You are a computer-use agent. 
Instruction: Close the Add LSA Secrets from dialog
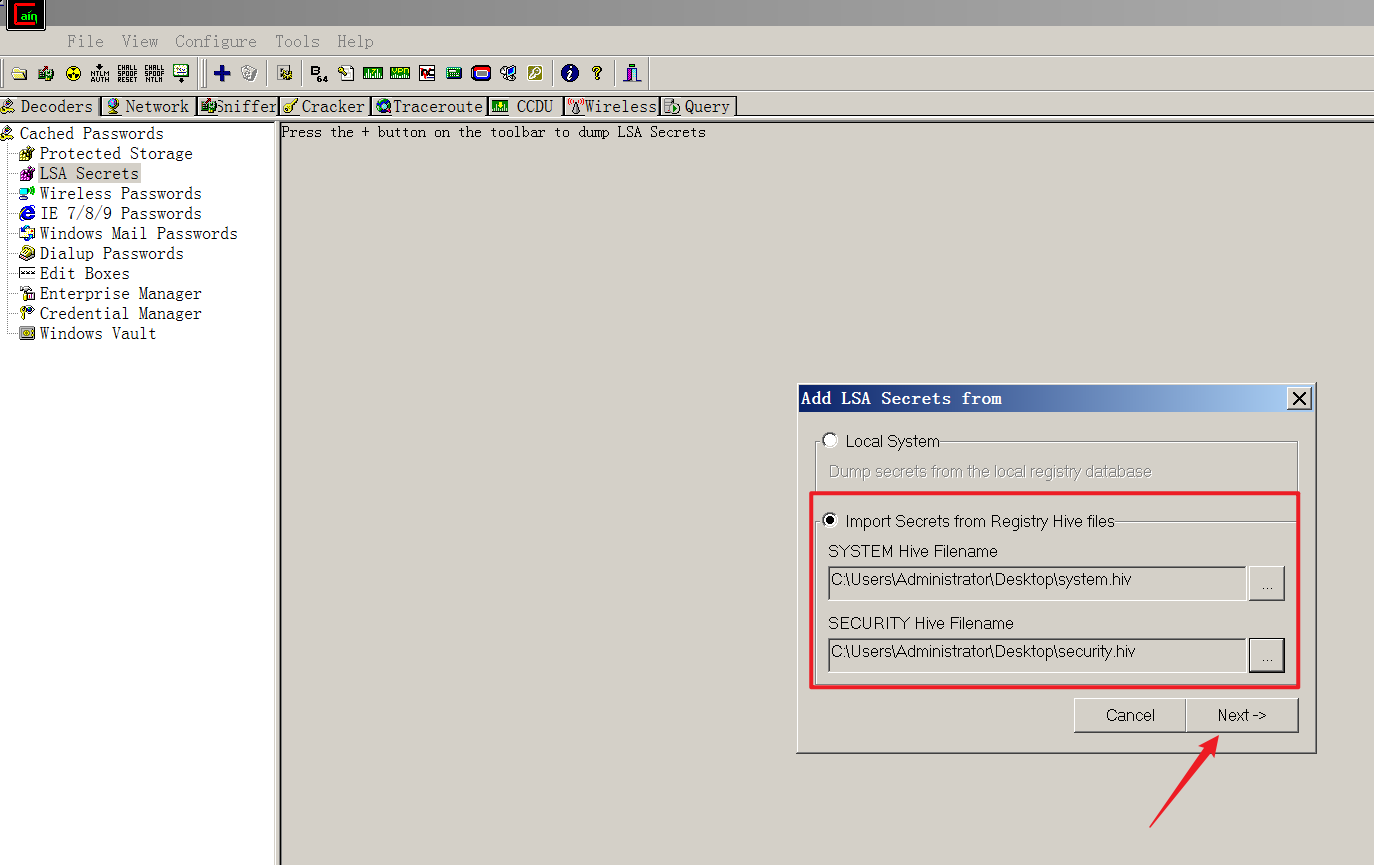[1299, 398]
